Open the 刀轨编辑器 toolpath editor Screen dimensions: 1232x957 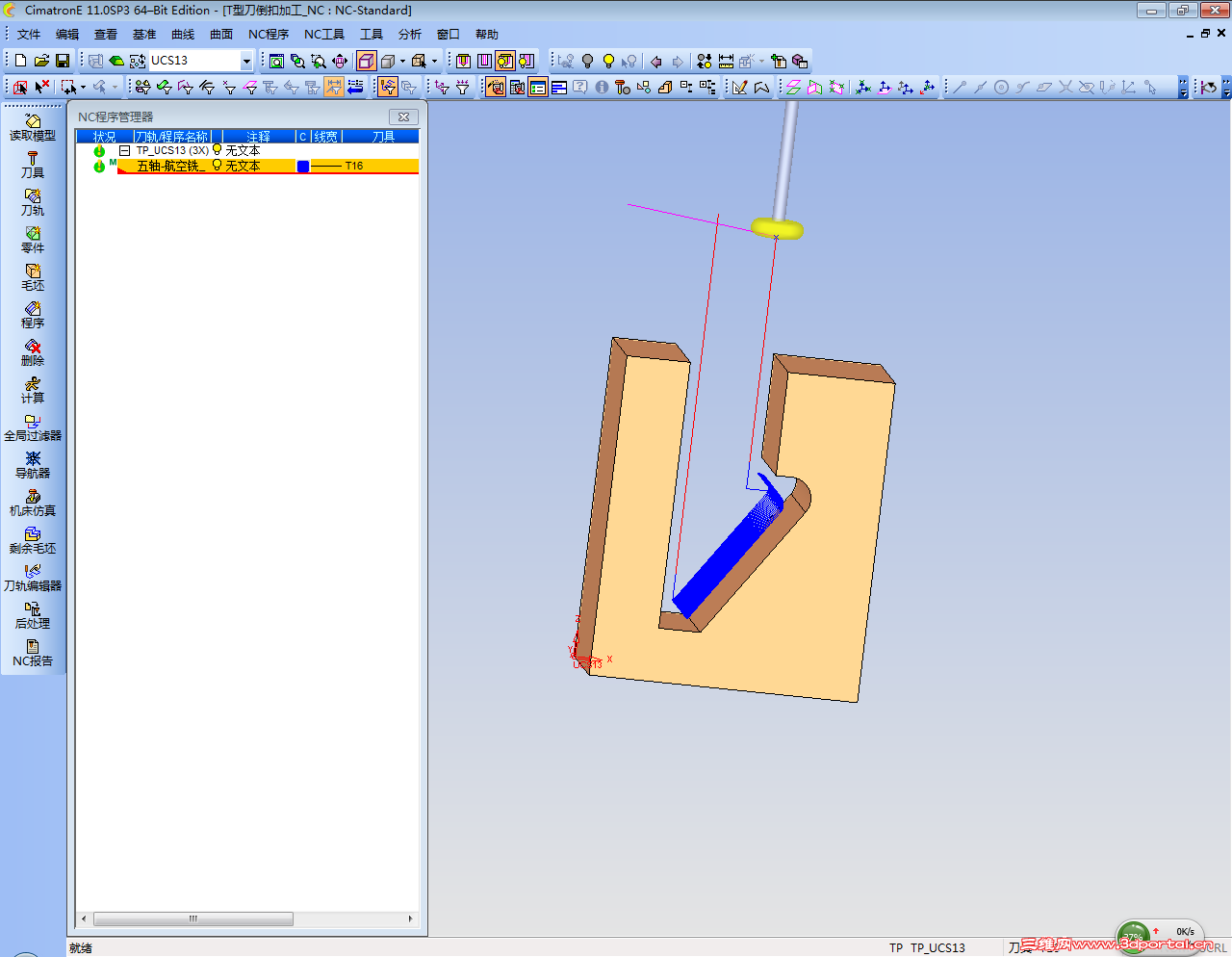[33, 579]
